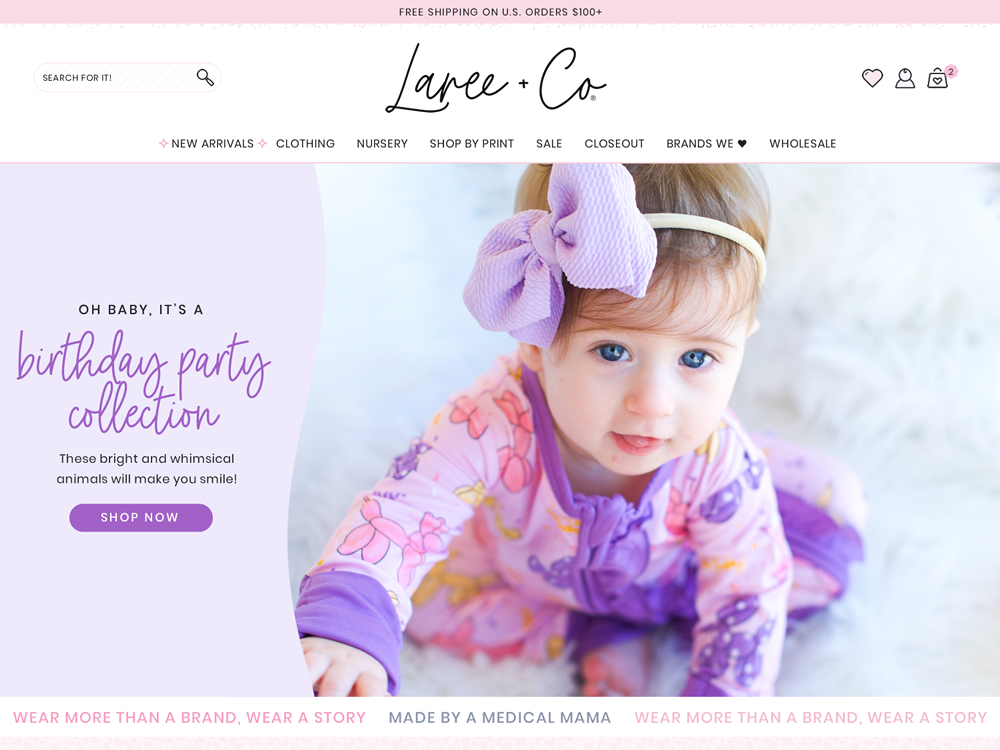1000x750 pixels.
Task: Open the New Arrivals menu
Action: 212,143
